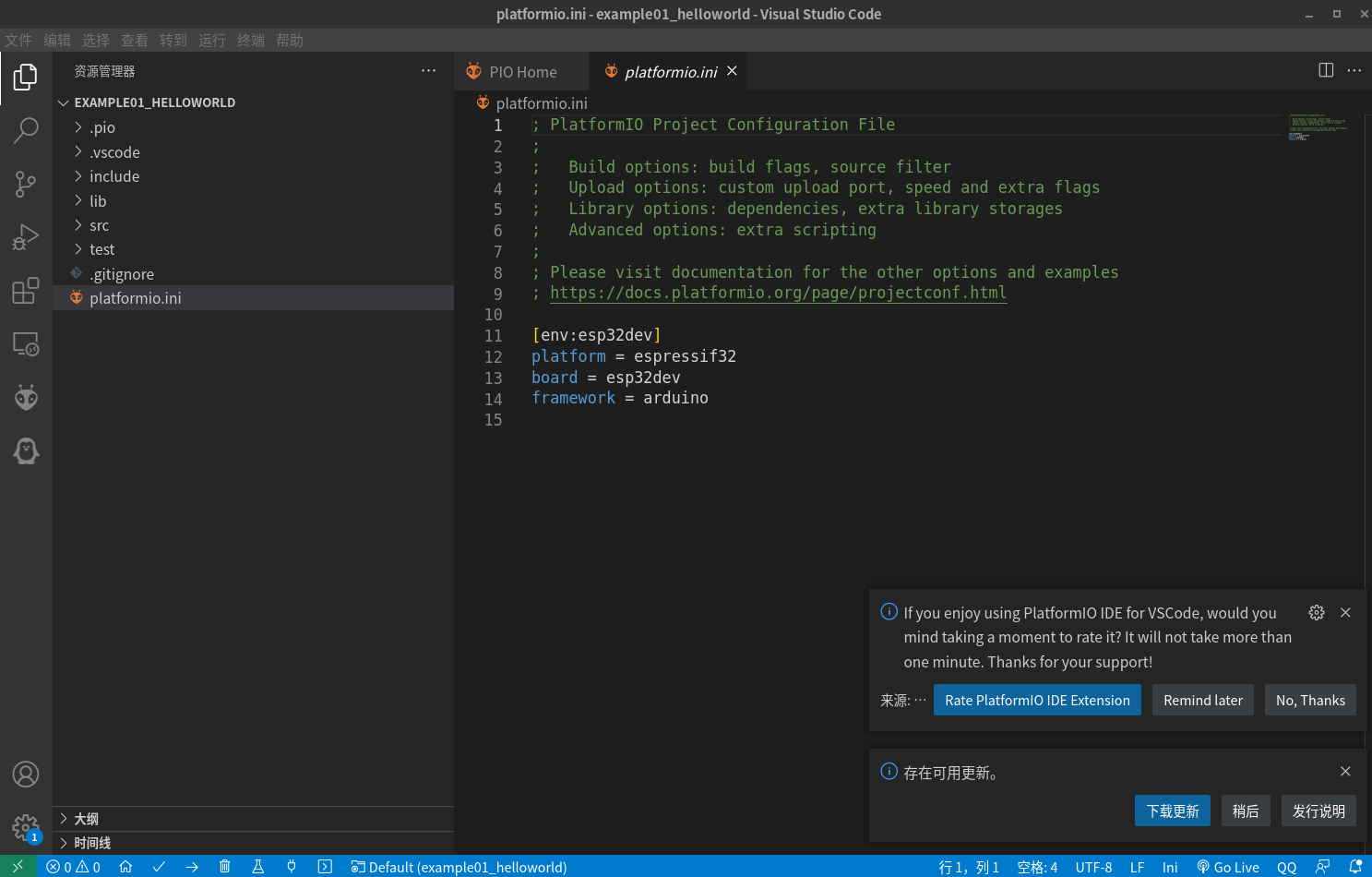The image size is (1372, 877).
Task: Open the Accounts icon in activity bar
Action: tap(26, 774)
